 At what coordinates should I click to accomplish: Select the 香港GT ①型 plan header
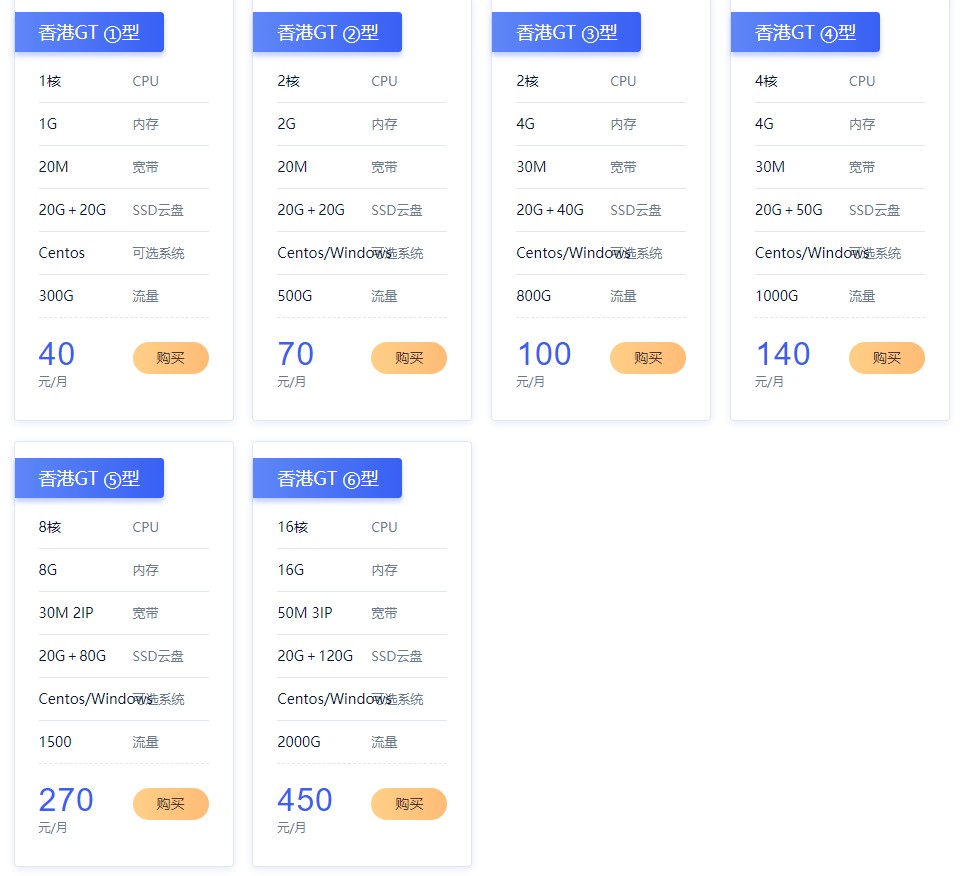[x=88, y=31]
